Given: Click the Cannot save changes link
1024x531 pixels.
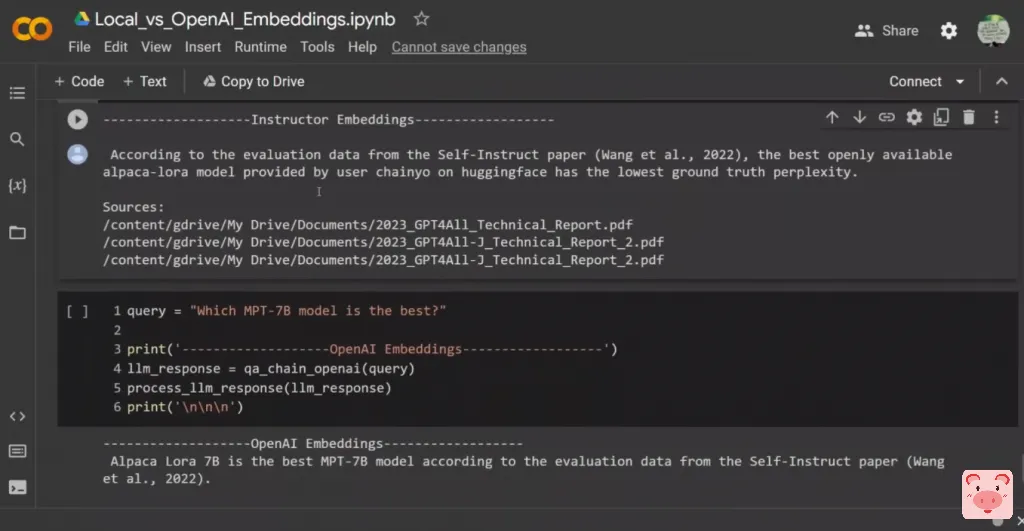Looking at the screenshot, I should (459, 47).
